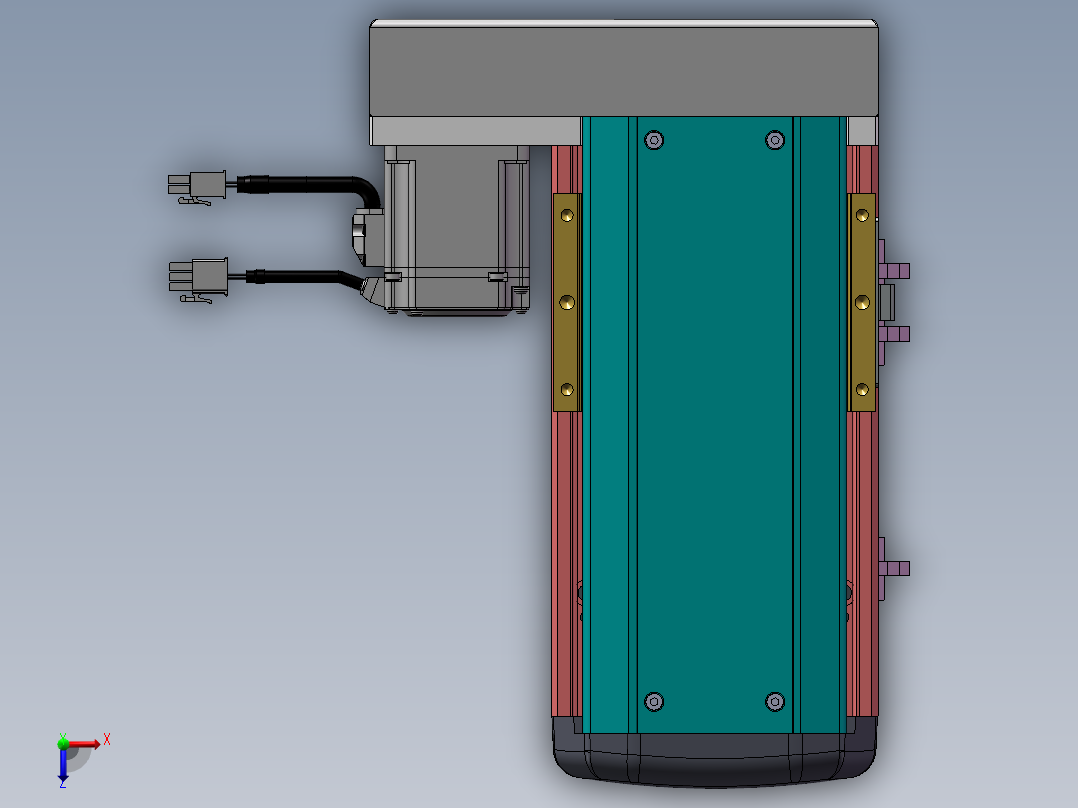Select the gray motor body
The image size is (1078, 808).
(x=456, y=229)
